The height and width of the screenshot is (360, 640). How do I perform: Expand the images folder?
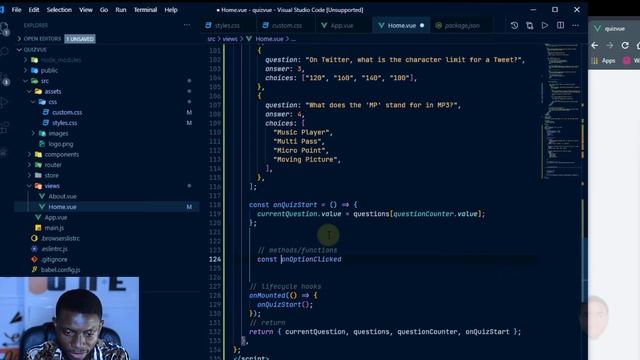pos(58,133)
